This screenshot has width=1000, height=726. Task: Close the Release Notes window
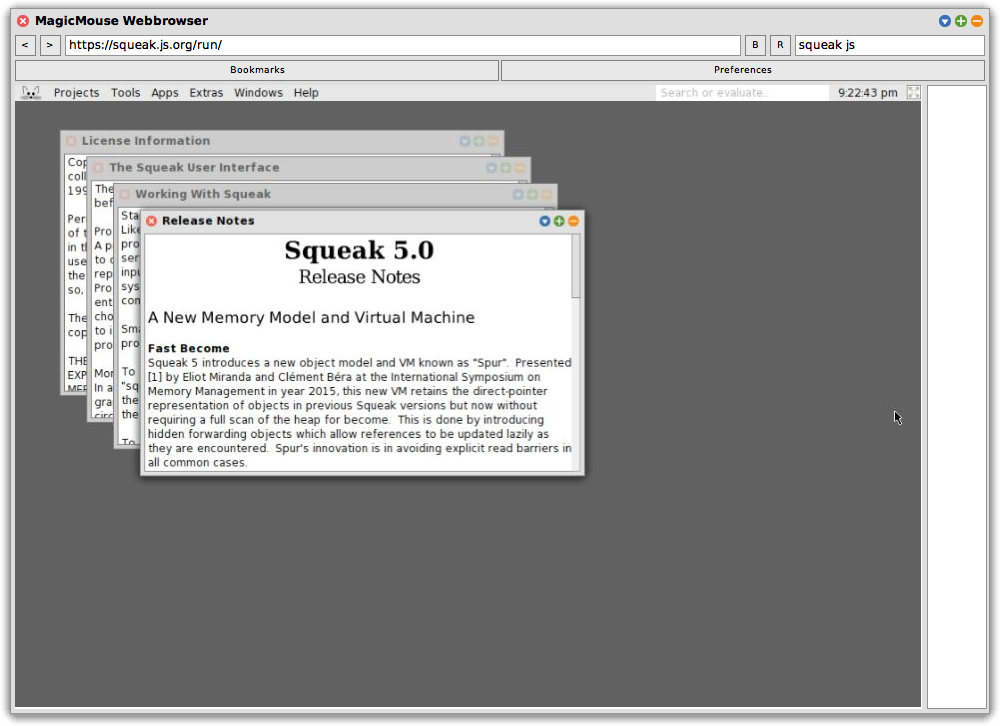click(x=151, y=221)
